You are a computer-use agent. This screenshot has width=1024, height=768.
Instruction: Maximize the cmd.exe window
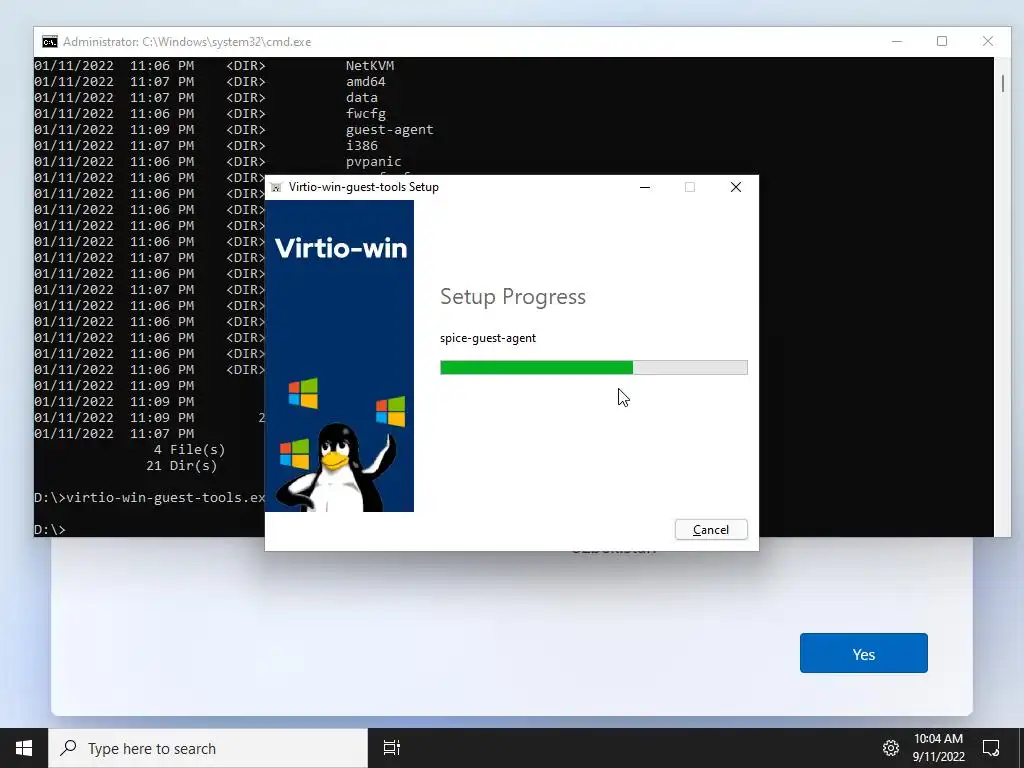point(942,41)
